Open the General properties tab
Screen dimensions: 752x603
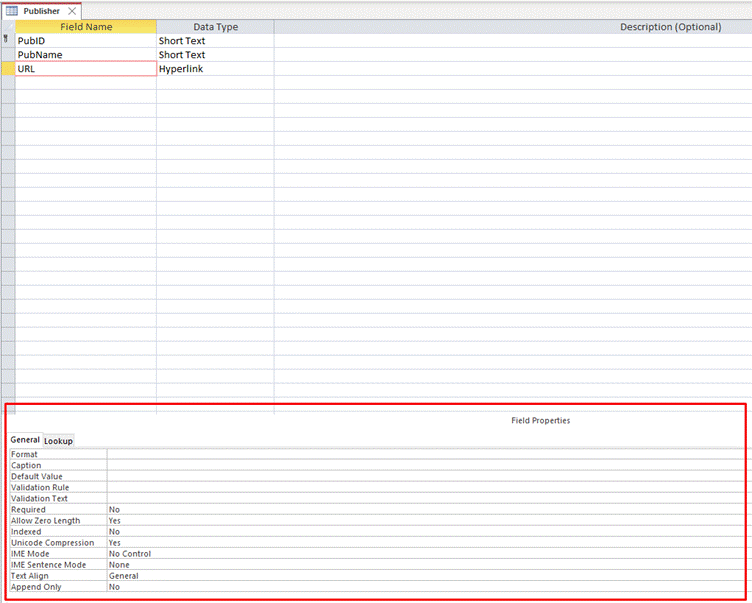click(x=25, y=440)
